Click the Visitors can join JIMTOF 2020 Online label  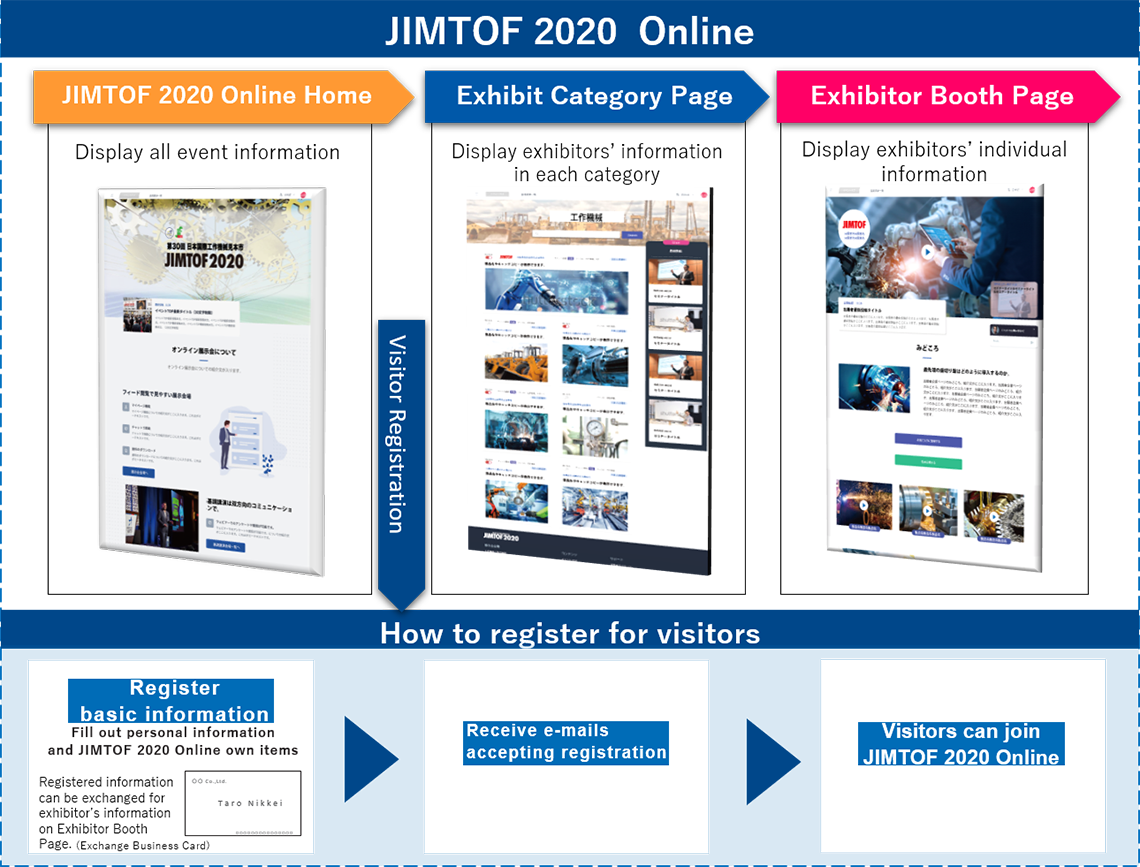(961, 744)
